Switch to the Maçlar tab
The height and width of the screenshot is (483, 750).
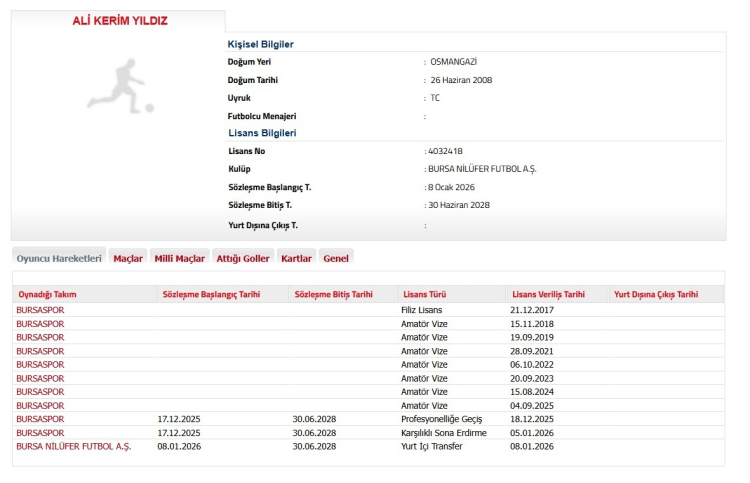[x=128, y=258]
